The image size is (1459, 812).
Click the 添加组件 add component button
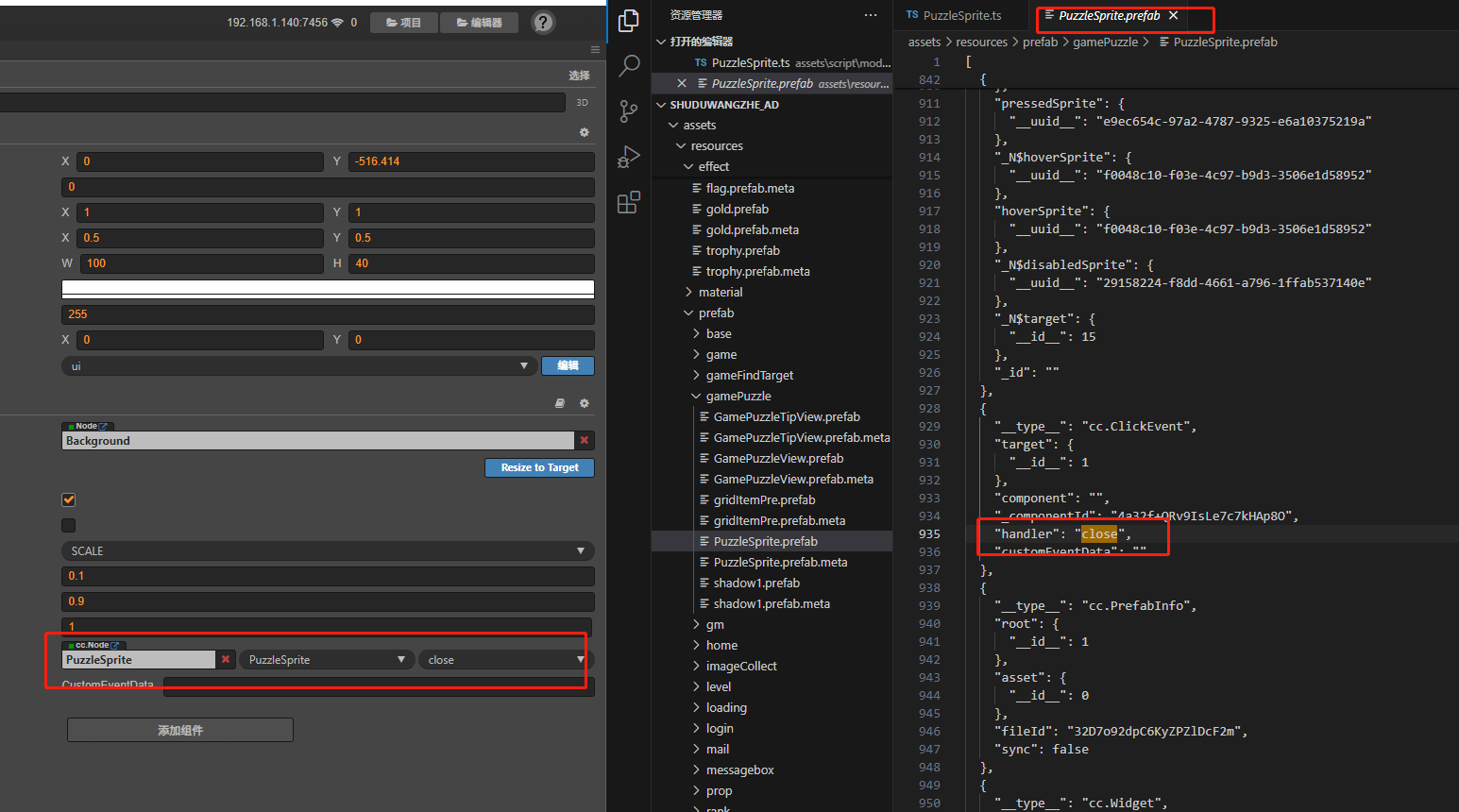180,730
